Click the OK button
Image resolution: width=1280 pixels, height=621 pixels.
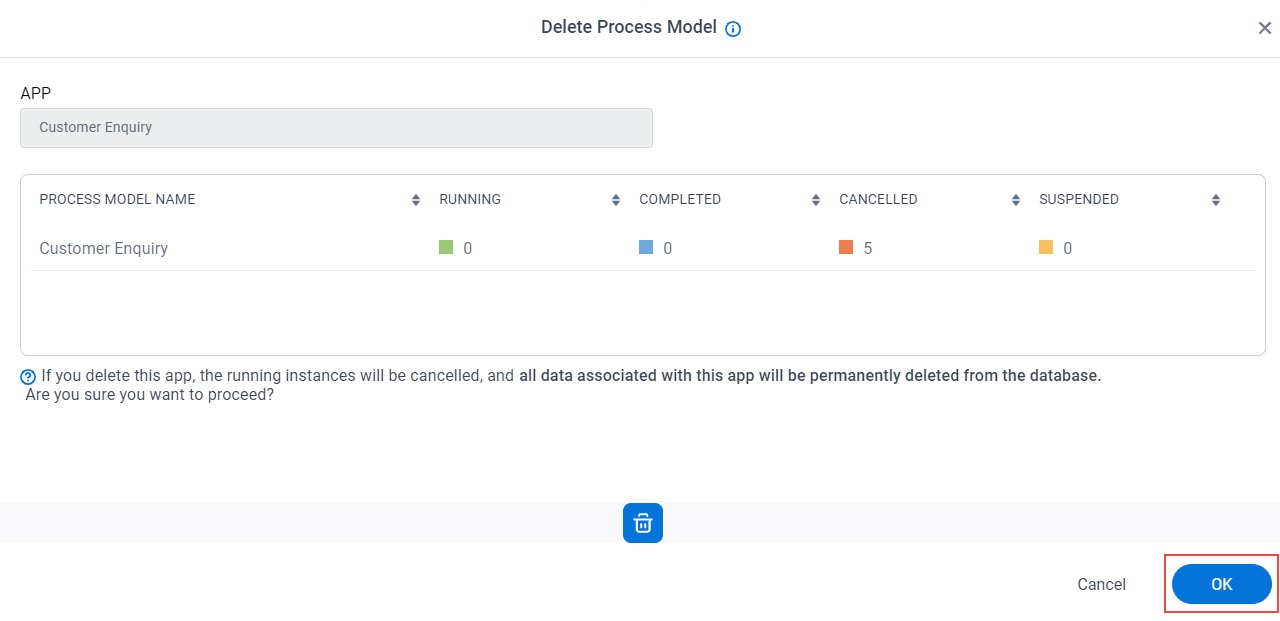coord(1222,584)
